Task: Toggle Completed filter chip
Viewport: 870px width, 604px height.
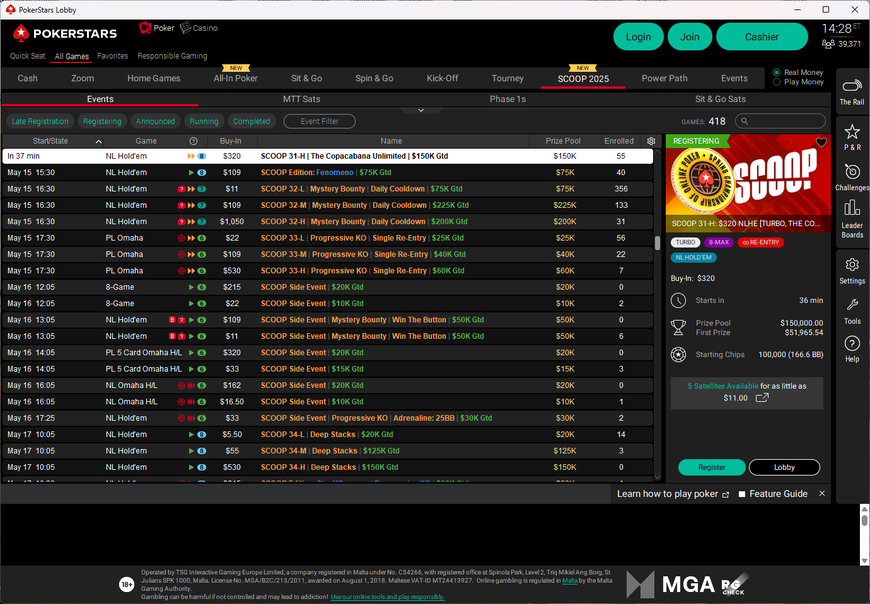Action: [x=251, y=121]
